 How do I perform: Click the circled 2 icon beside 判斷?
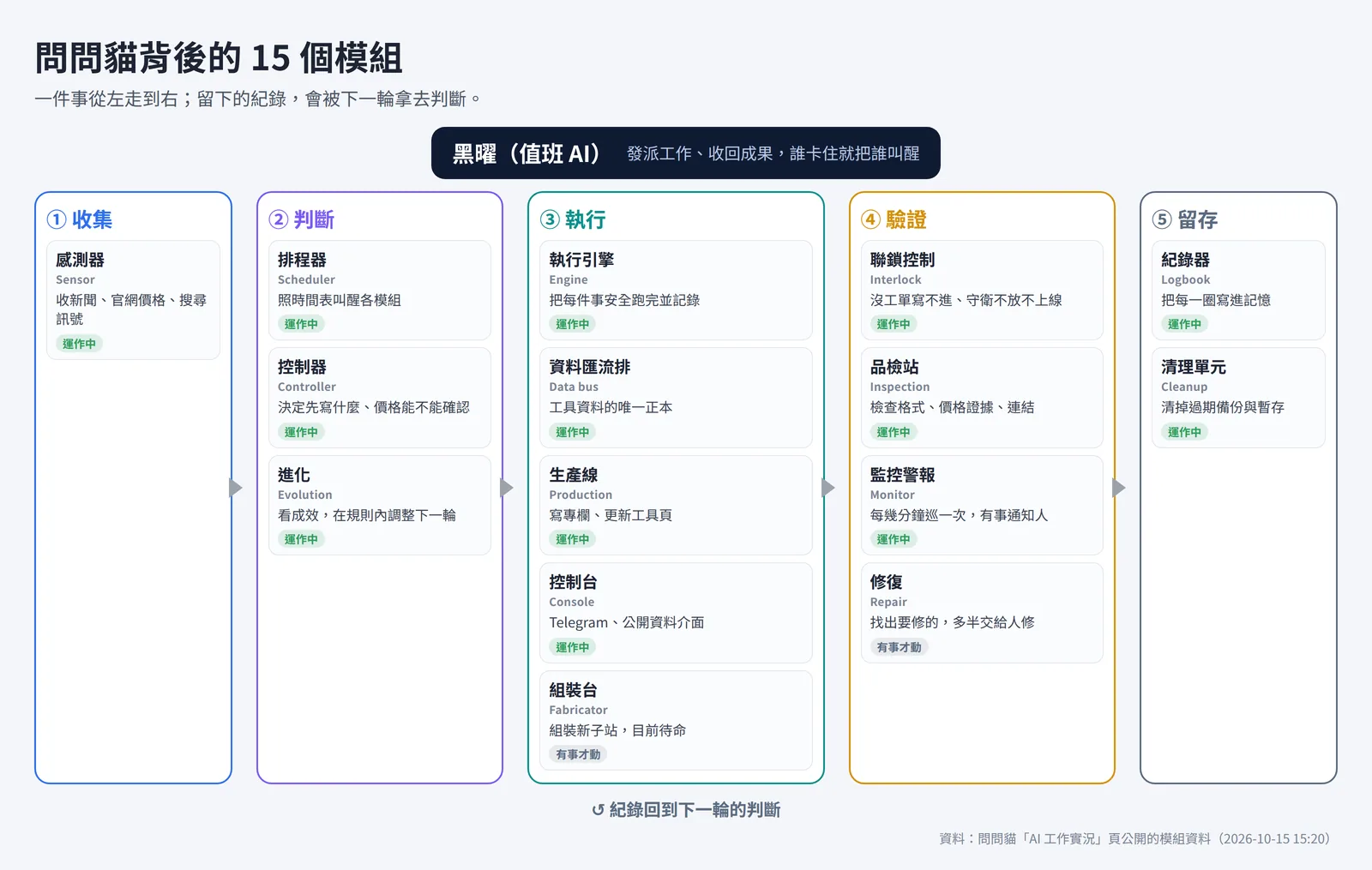(279, 219)
